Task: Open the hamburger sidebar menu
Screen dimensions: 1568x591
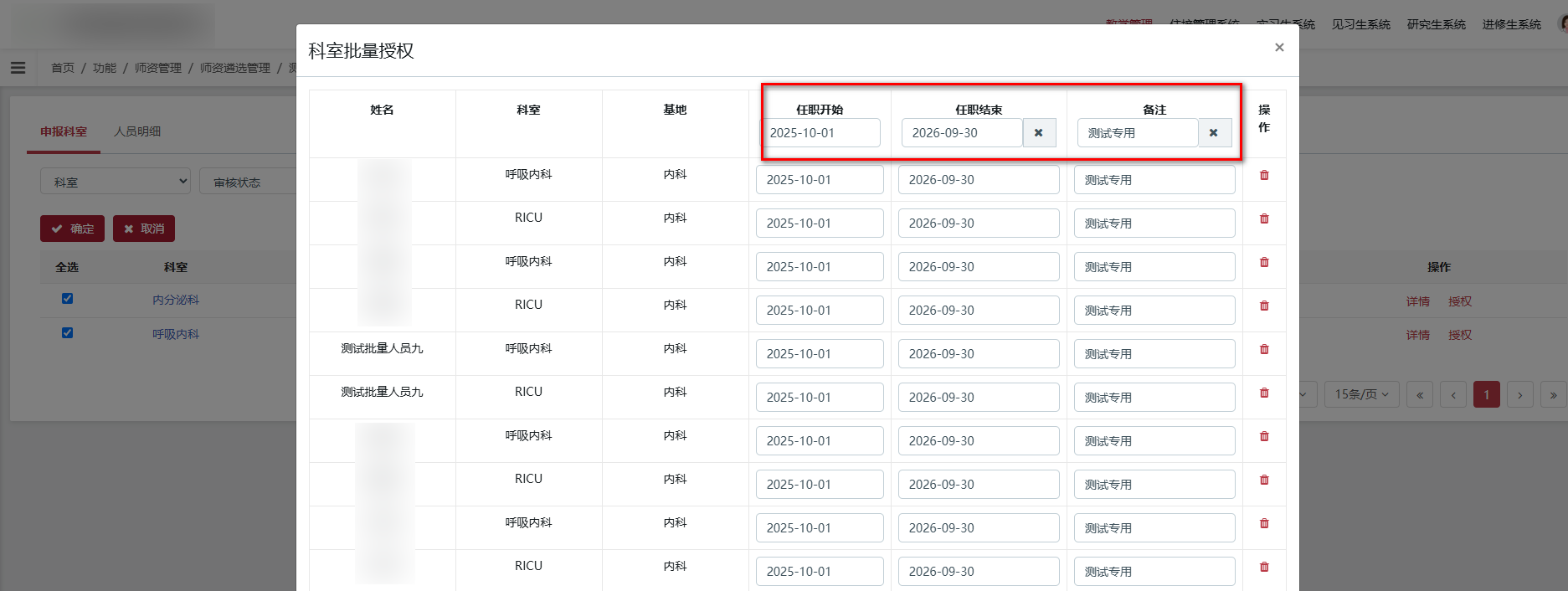Action: pyautogui.click(x=18, y=68)
